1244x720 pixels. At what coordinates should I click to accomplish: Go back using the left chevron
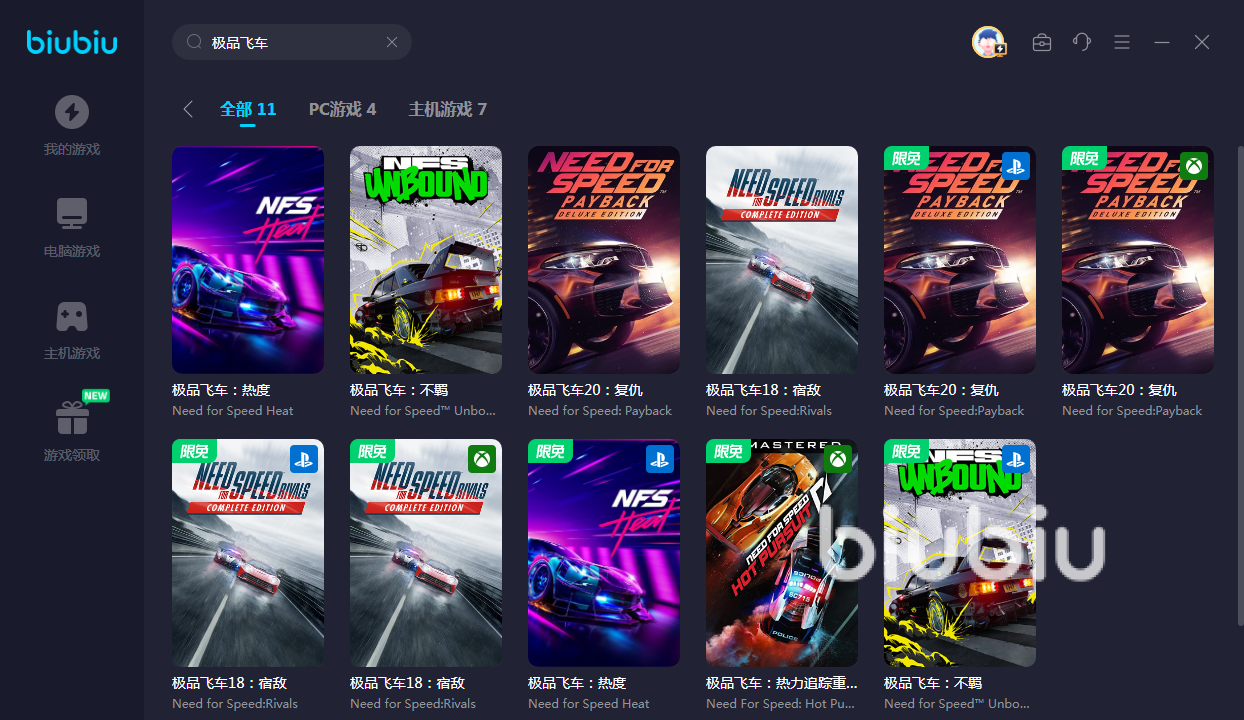(188, 109)
